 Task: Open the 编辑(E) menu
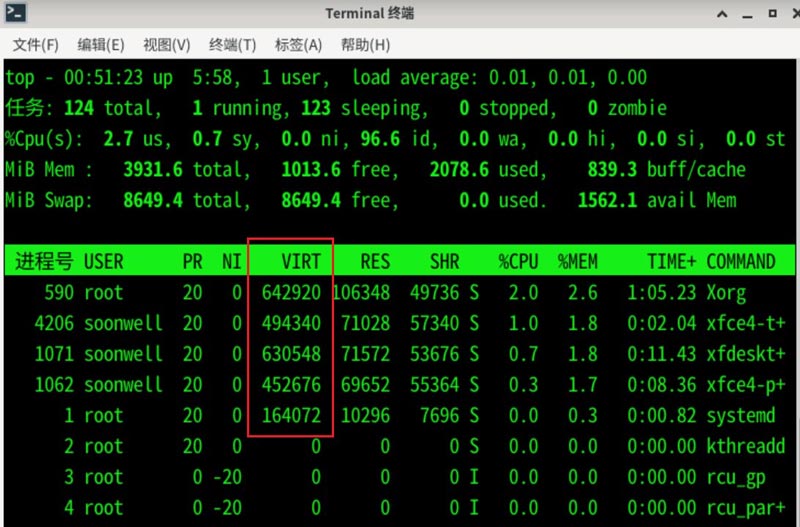101,45
